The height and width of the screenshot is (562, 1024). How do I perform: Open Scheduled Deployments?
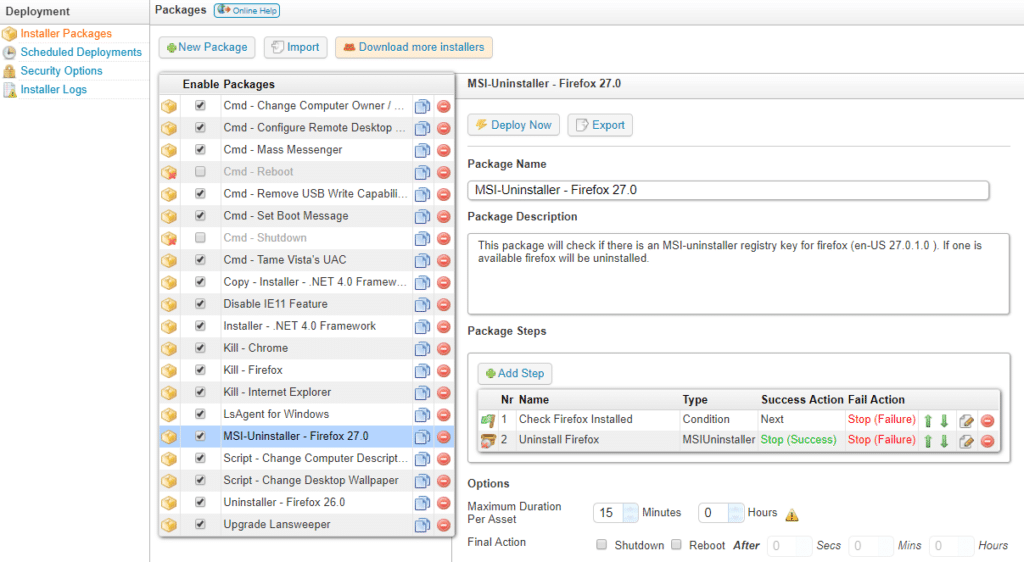(81, 52)
